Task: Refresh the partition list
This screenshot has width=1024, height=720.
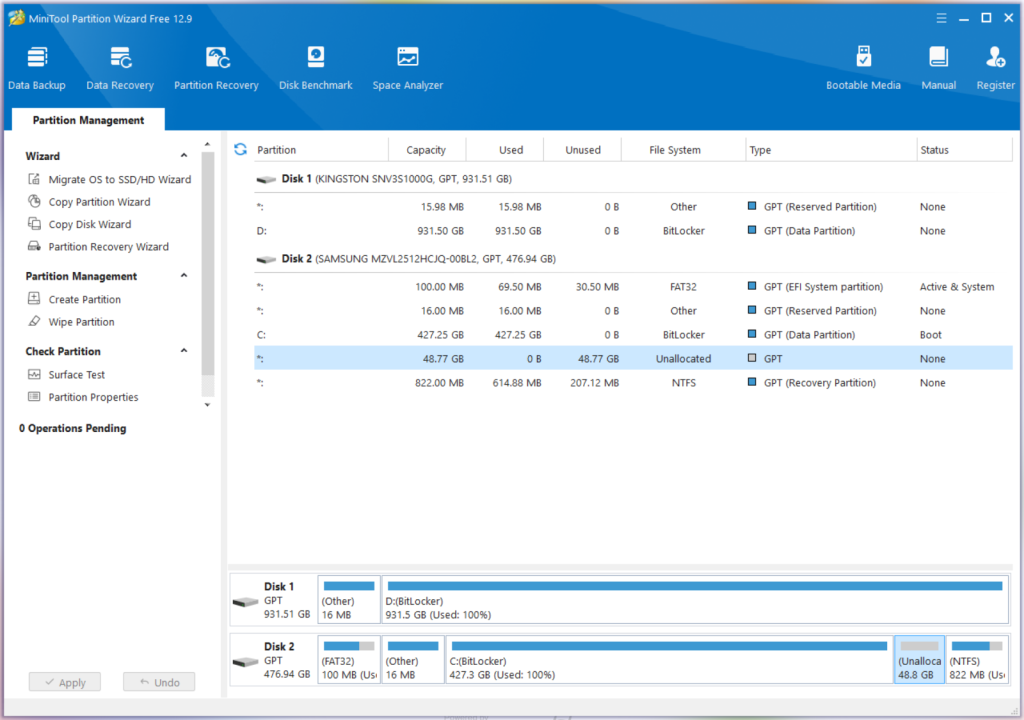Action: [x=240, y=150]
